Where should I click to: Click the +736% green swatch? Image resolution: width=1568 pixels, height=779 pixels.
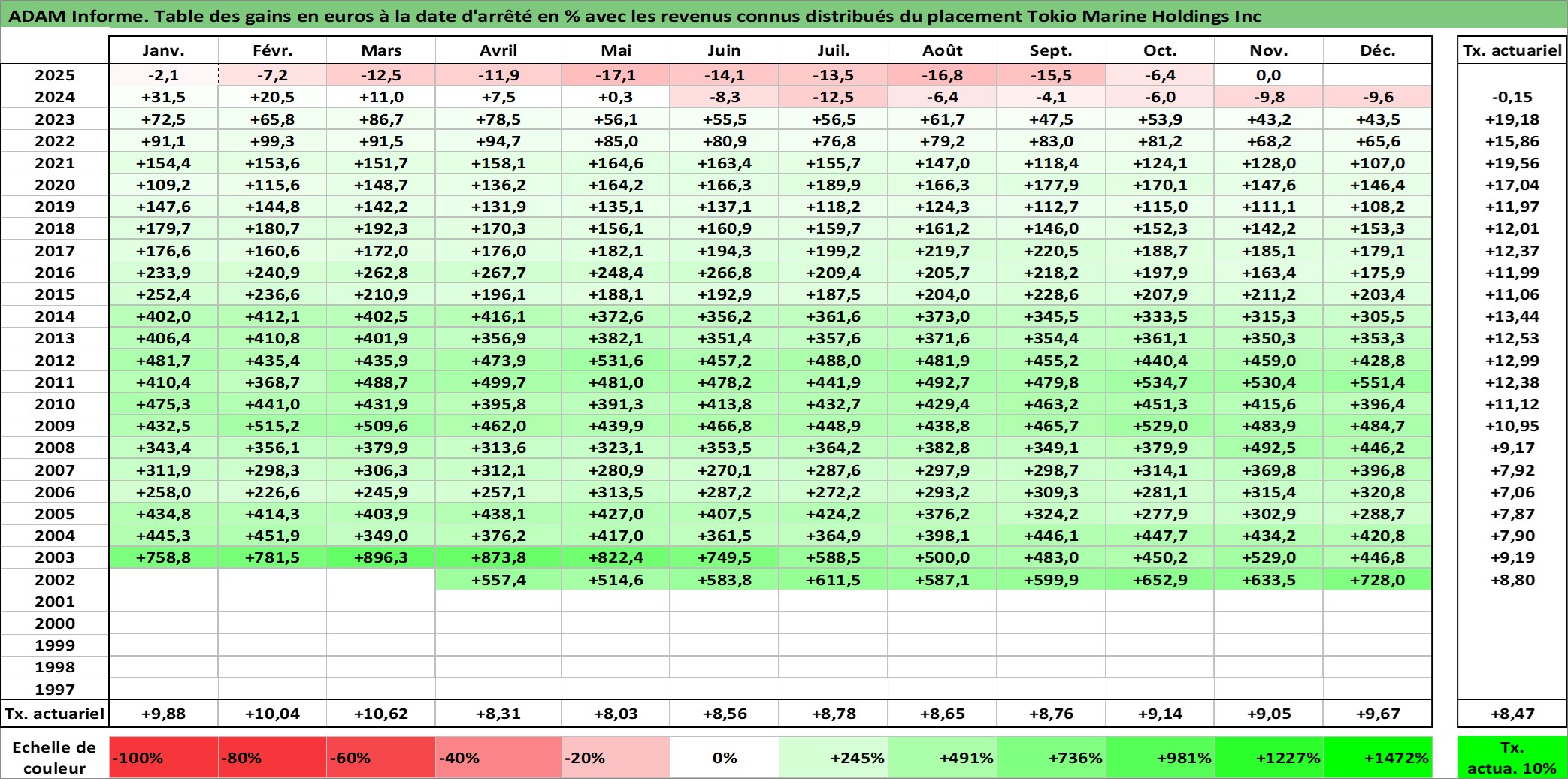coord(1051,757)
